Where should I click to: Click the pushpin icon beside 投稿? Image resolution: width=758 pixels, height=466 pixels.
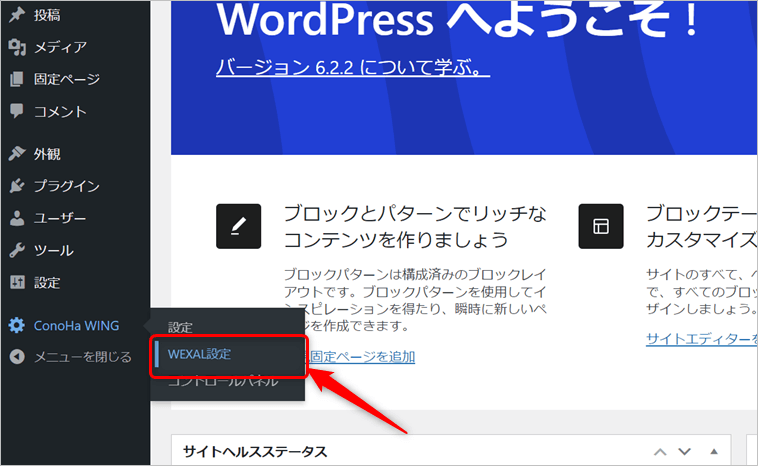[16, 15]
